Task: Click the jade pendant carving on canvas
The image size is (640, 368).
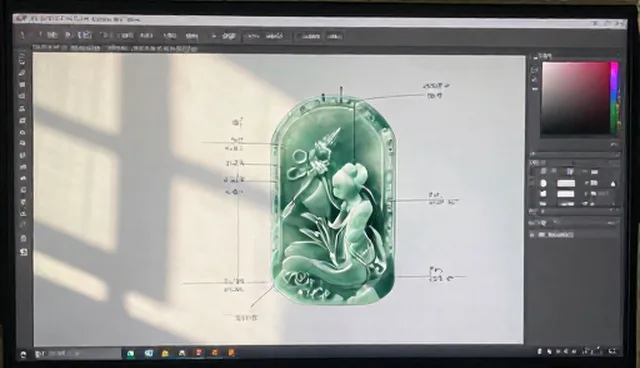Action: coord(333,200)
